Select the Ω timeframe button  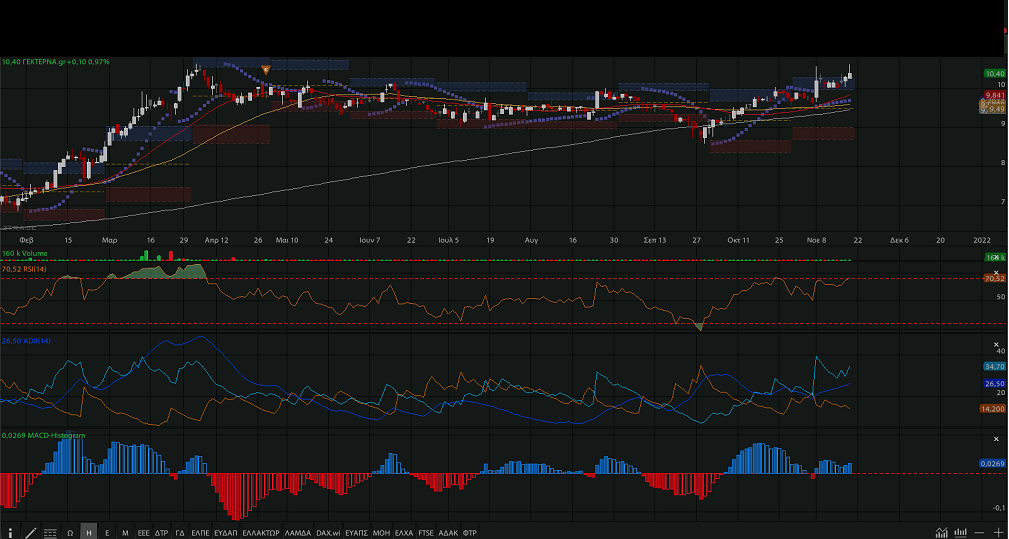click(x=70, y=533)
